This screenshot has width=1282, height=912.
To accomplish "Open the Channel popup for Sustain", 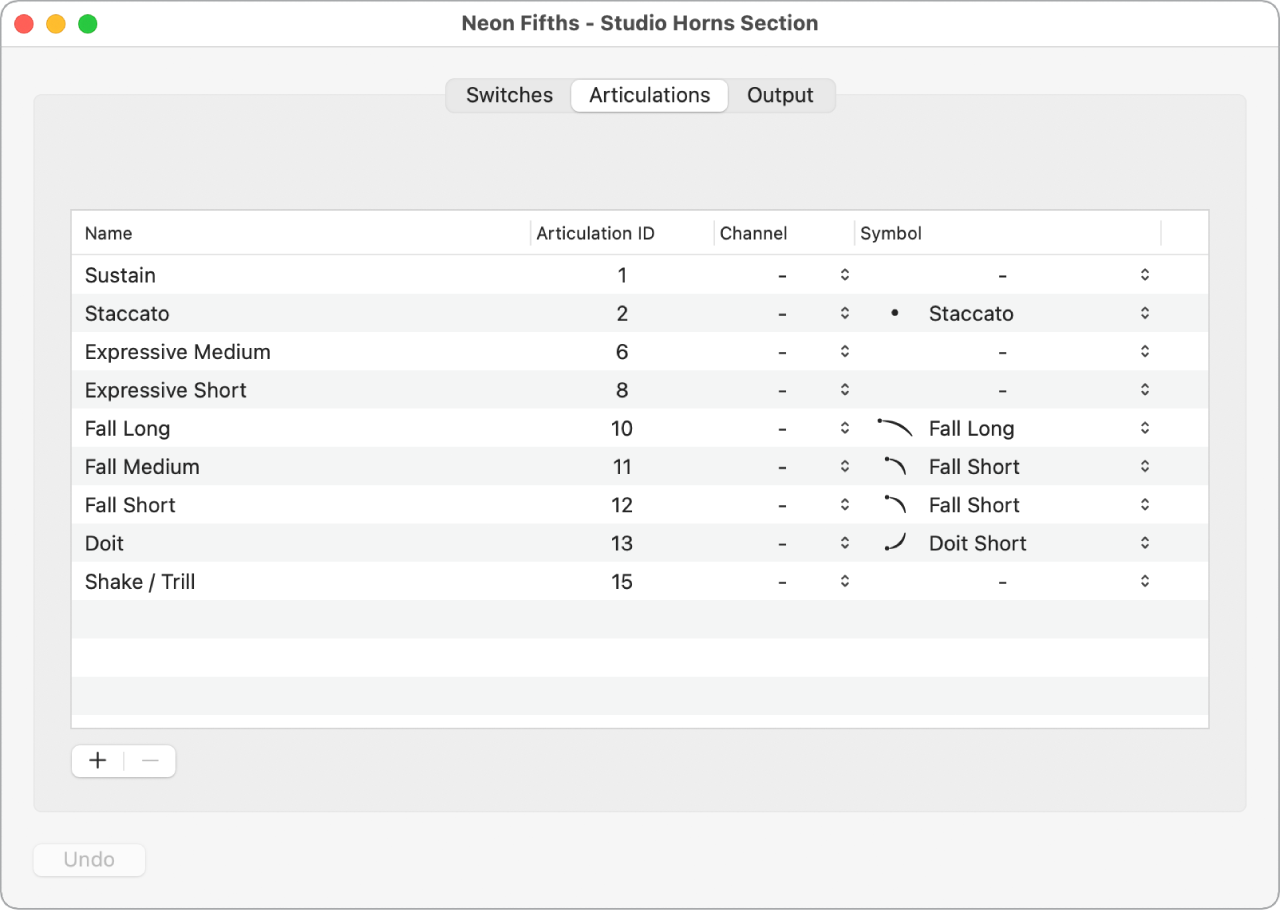I will tap(845, 275).
